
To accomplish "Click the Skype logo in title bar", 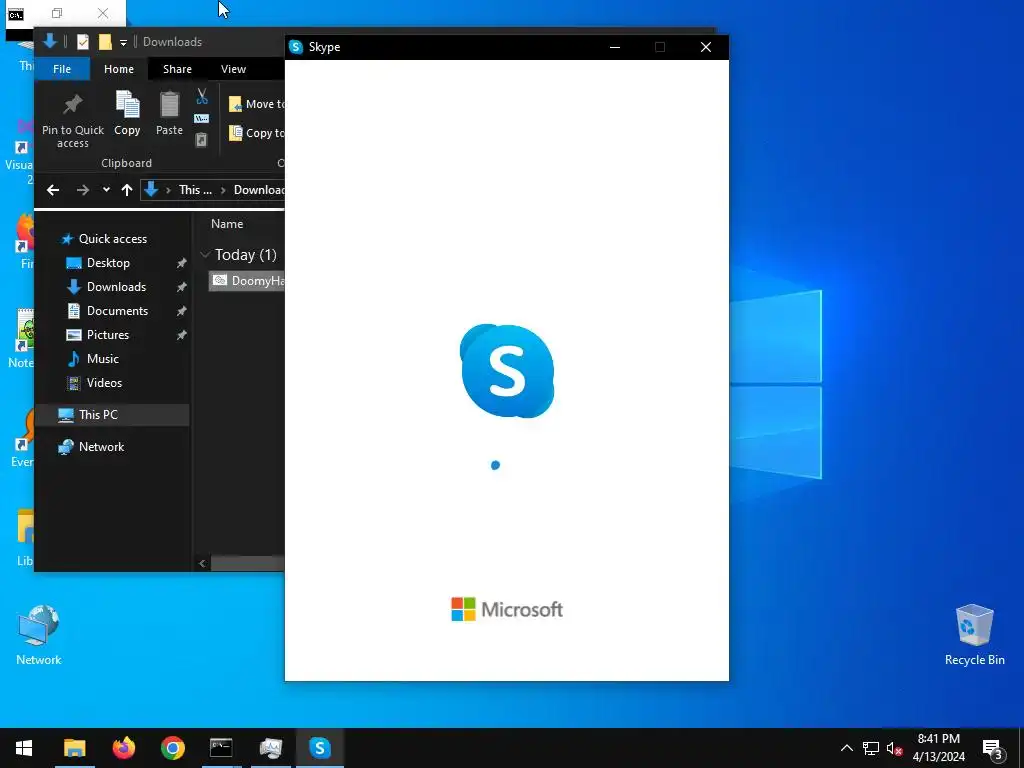I will coord(296,47).
